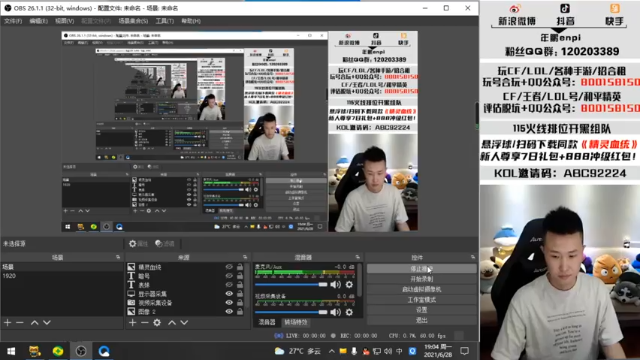Open 设置 settings in the controls panel
640x360 pixels.
pos(421,310)
